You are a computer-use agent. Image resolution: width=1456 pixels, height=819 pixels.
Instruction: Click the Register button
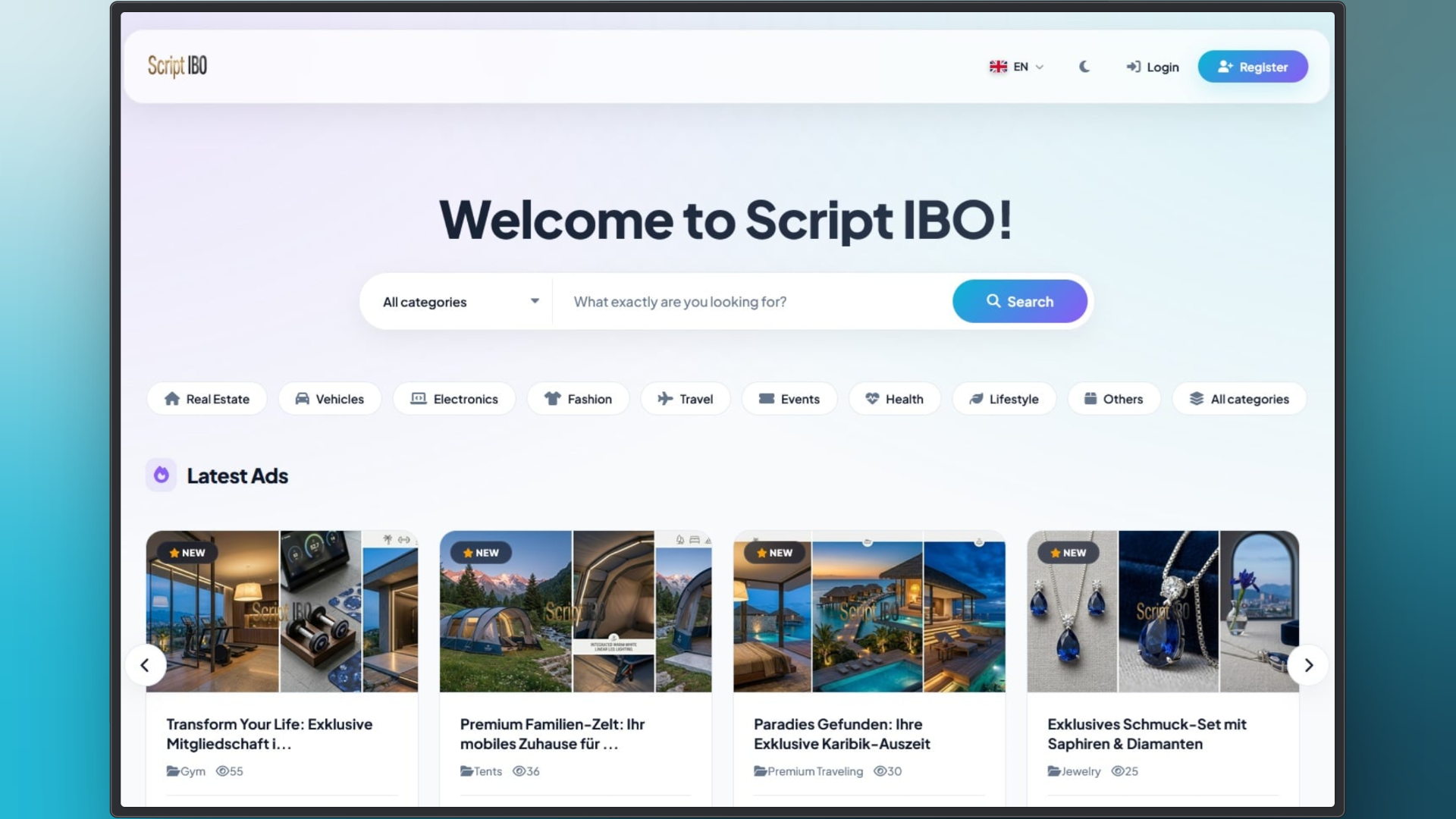coord(1253,67)
